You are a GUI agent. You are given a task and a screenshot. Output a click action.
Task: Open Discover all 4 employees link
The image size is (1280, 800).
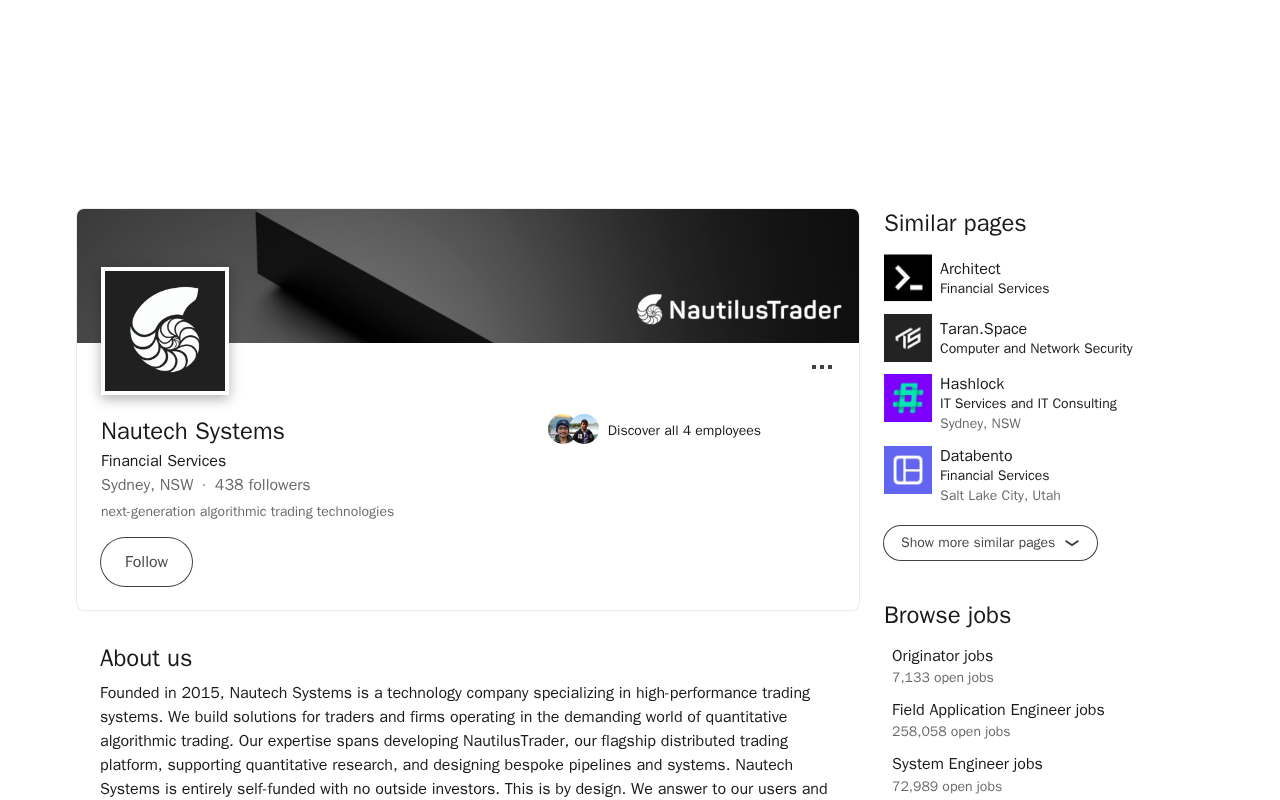coord(684,430)
